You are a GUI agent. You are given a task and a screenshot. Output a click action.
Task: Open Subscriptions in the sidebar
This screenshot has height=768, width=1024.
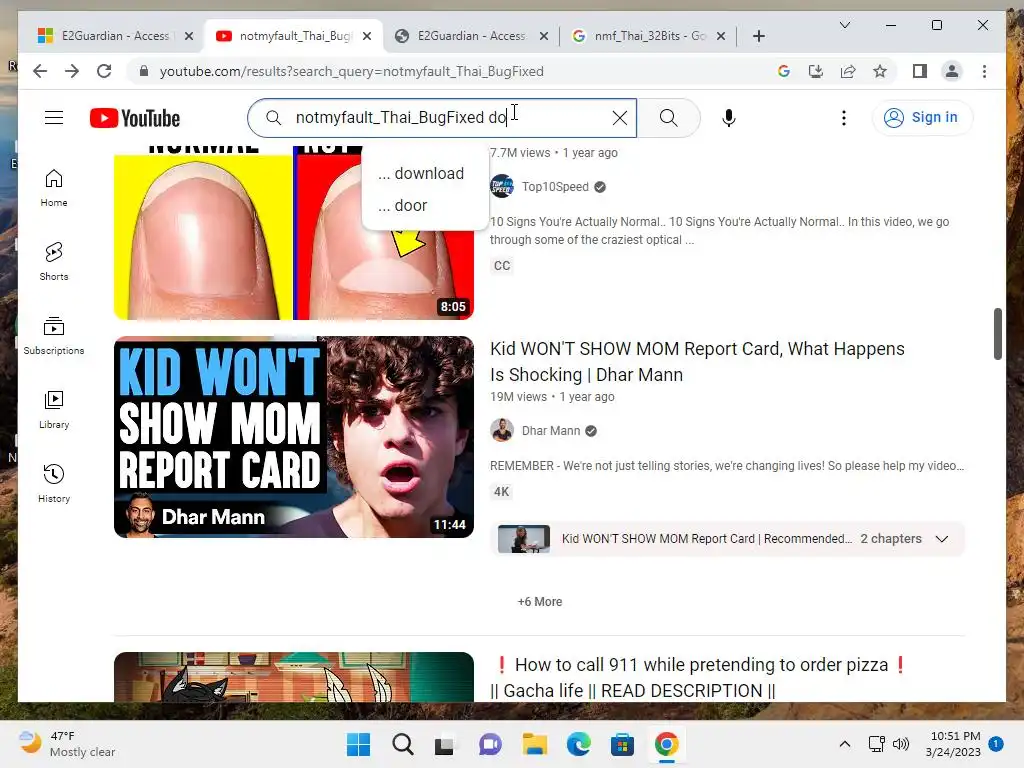54,336
